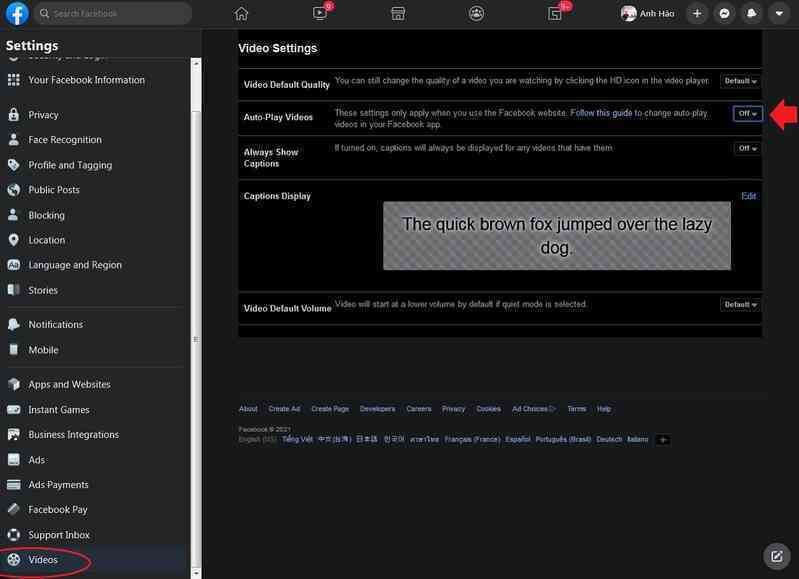Click the Notifications bell icon in sidebar
799x579 pixels.
pos(14,324)
